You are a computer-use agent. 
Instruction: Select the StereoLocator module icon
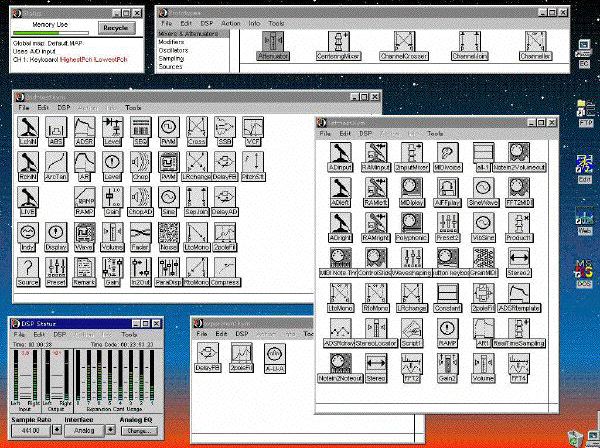(x=376, y=333)
